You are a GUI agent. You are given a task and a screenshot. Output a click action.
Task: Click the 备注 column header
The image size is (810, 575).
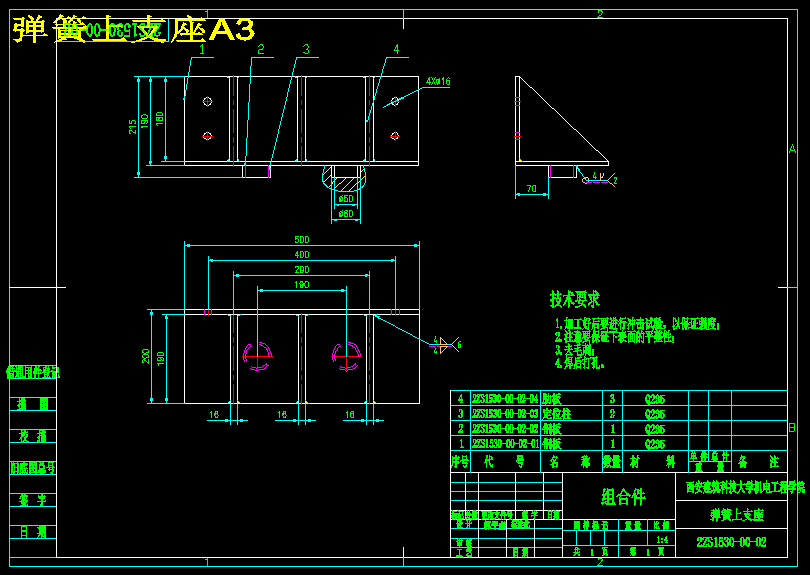click(x=758, y=462)
